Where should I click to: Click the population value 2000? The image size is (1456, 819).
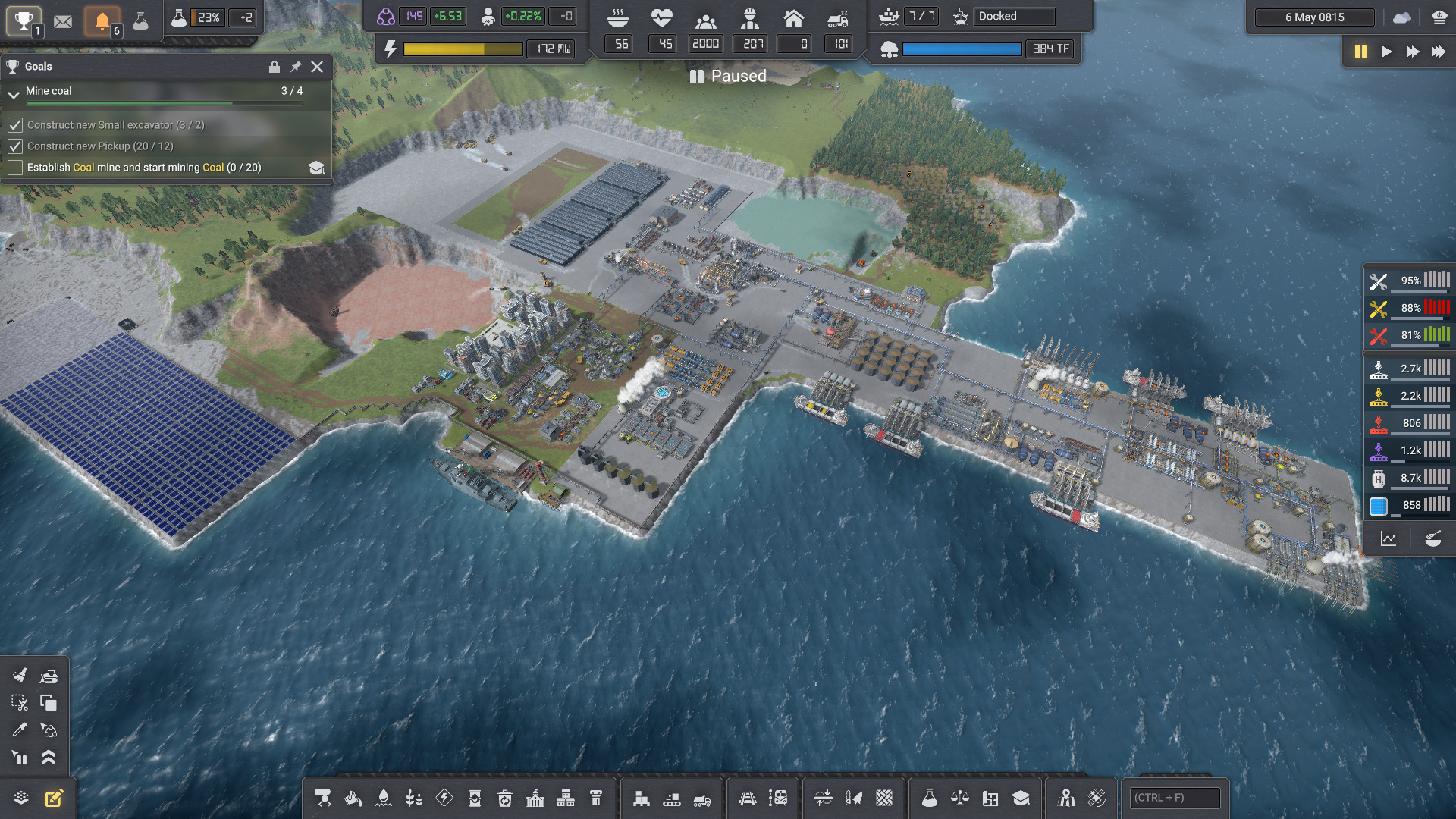(705, 44)
